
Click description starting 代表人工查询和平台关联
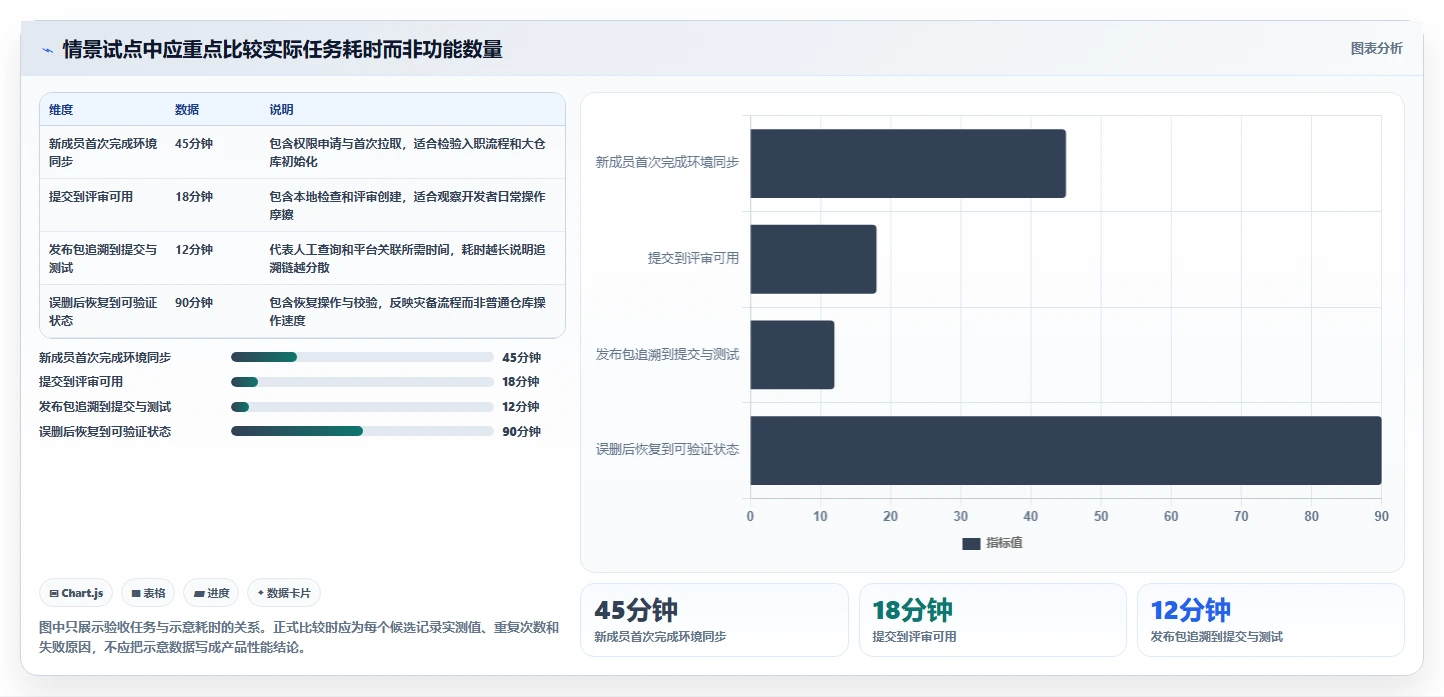pos(408,258)
